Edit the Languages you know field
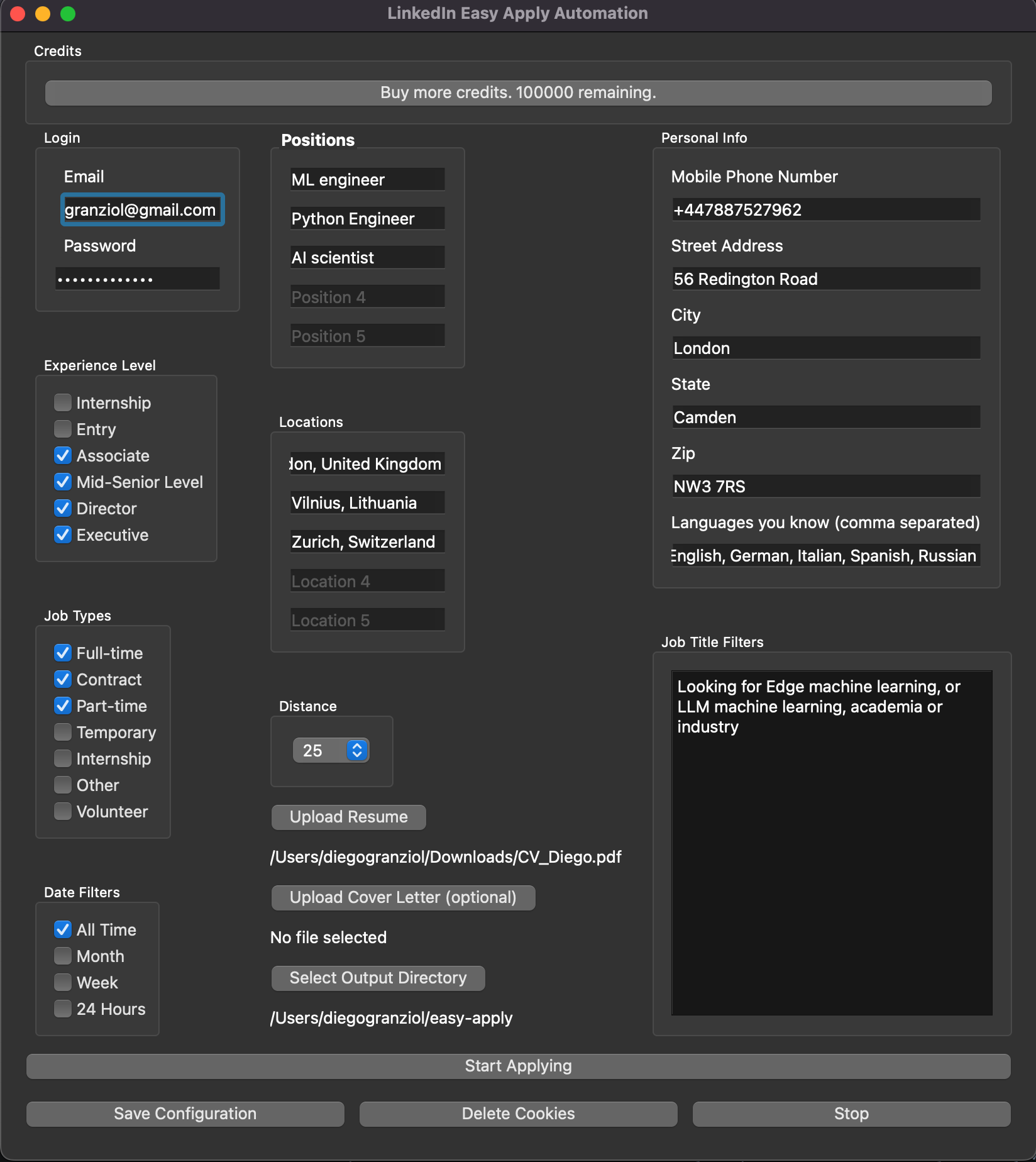Image resolution: width=1036 pixels, height=1162 pixels. pyautogui.click(x=826, y=555)
